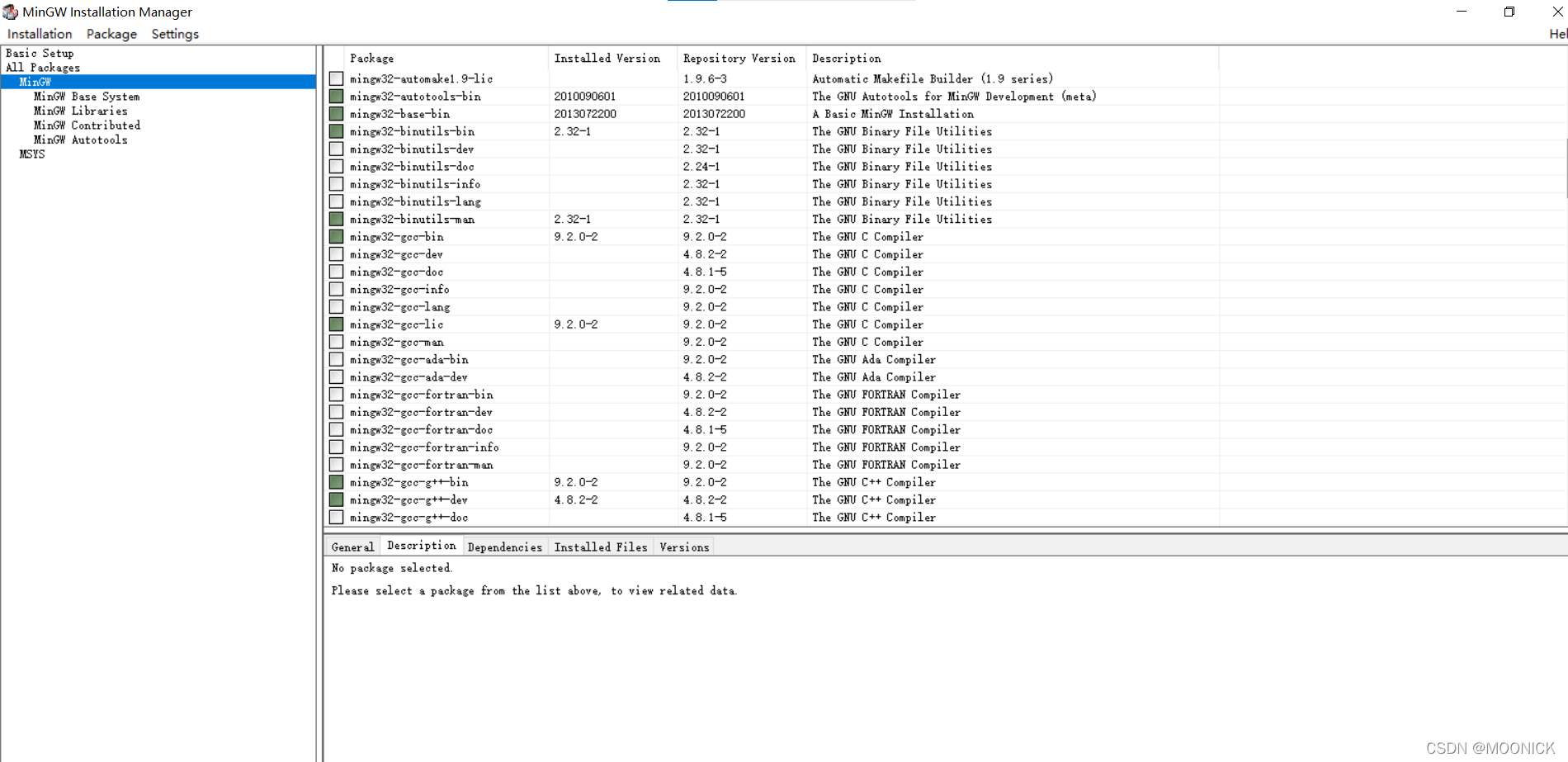The image size is (1568, 762).
Task: Open the Installation menu
Action: point(40,34)
